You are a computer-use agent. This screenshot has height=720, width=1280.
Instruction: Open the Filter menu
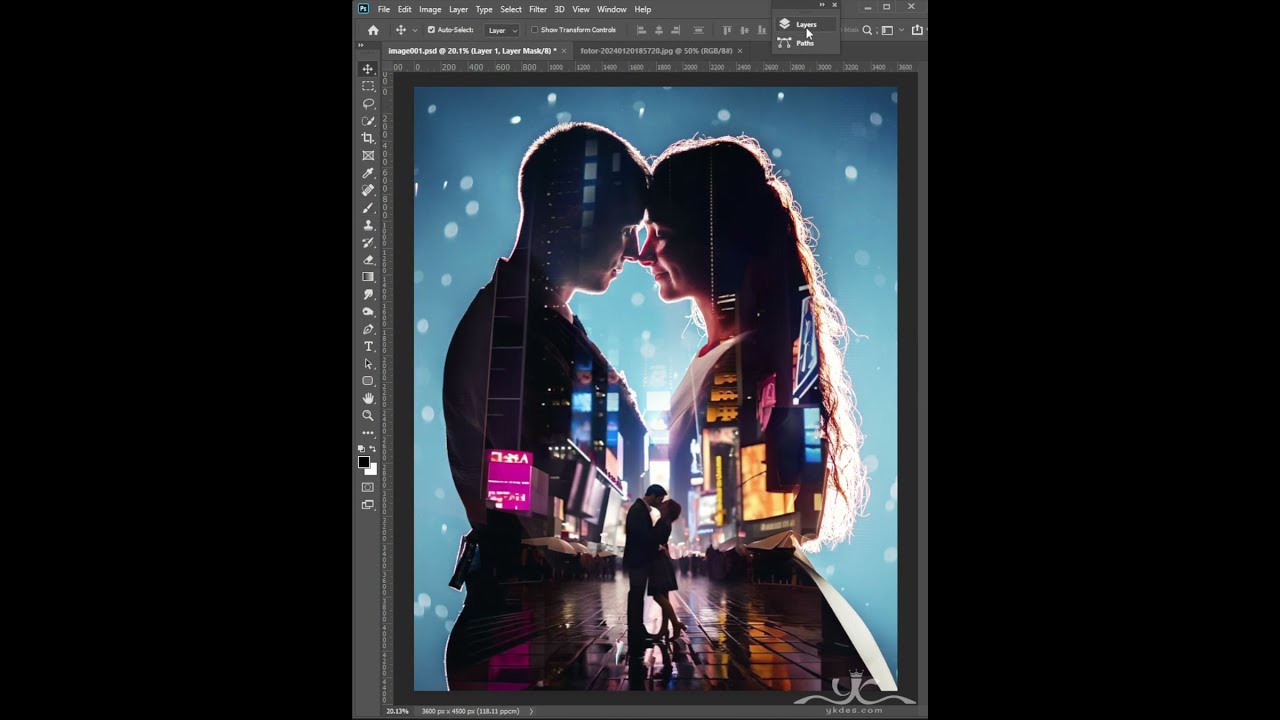pos(538,9)
